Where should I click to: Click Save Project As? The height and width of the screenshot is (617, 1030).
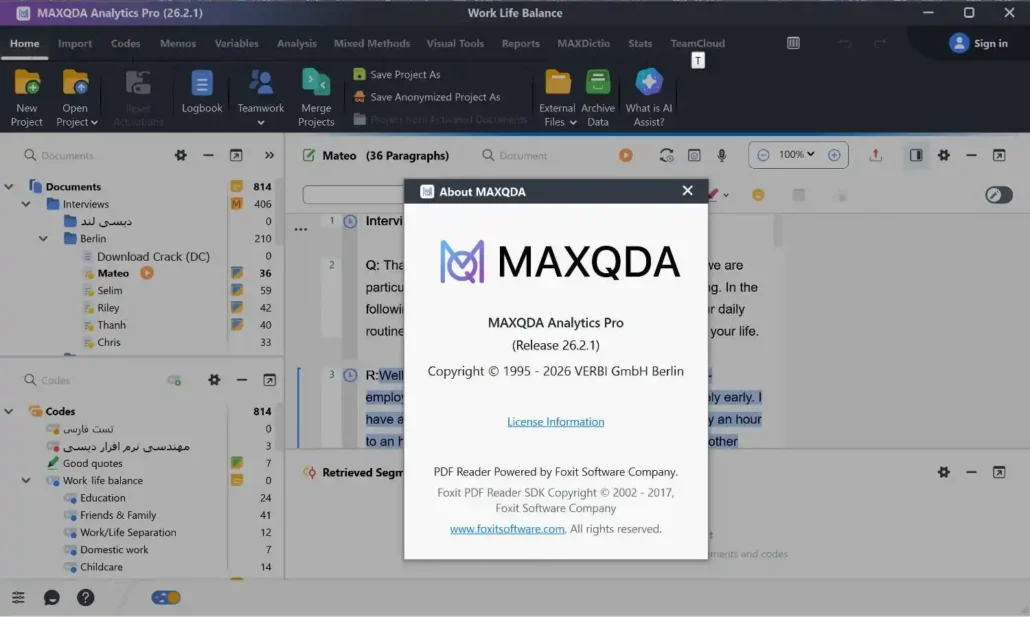[397, 74]
